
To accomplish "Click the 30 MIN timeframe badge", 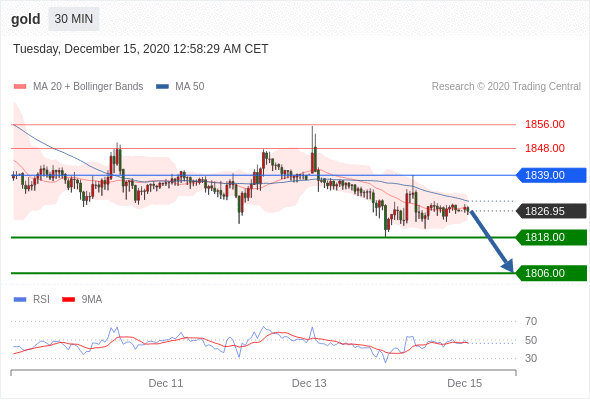I will pos(74,18).
